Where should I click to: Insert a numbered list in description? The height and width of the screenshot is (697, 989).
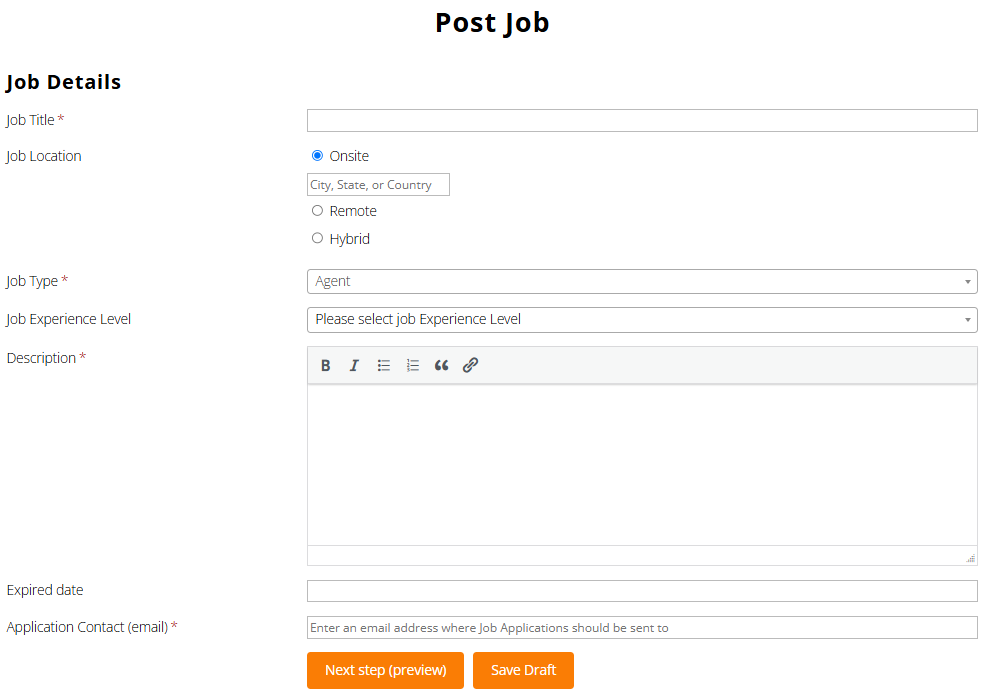pos(413,365)
